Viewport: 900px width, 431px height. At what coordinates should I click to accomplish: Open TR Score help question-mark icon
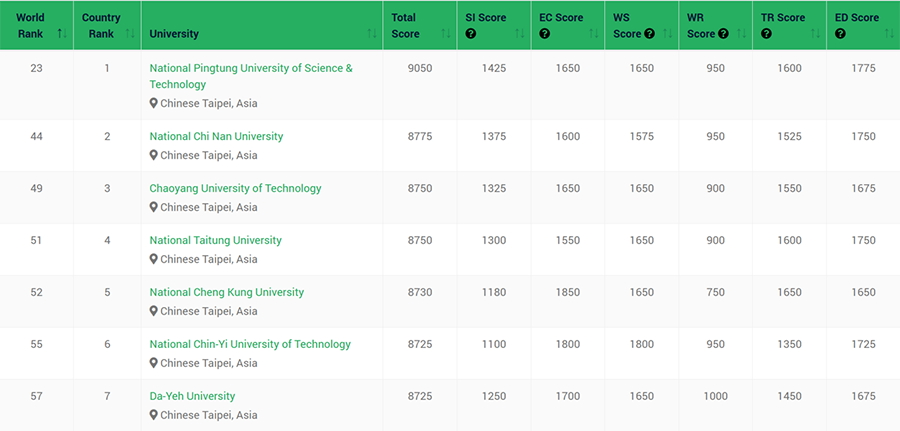[x=766, y=34]
